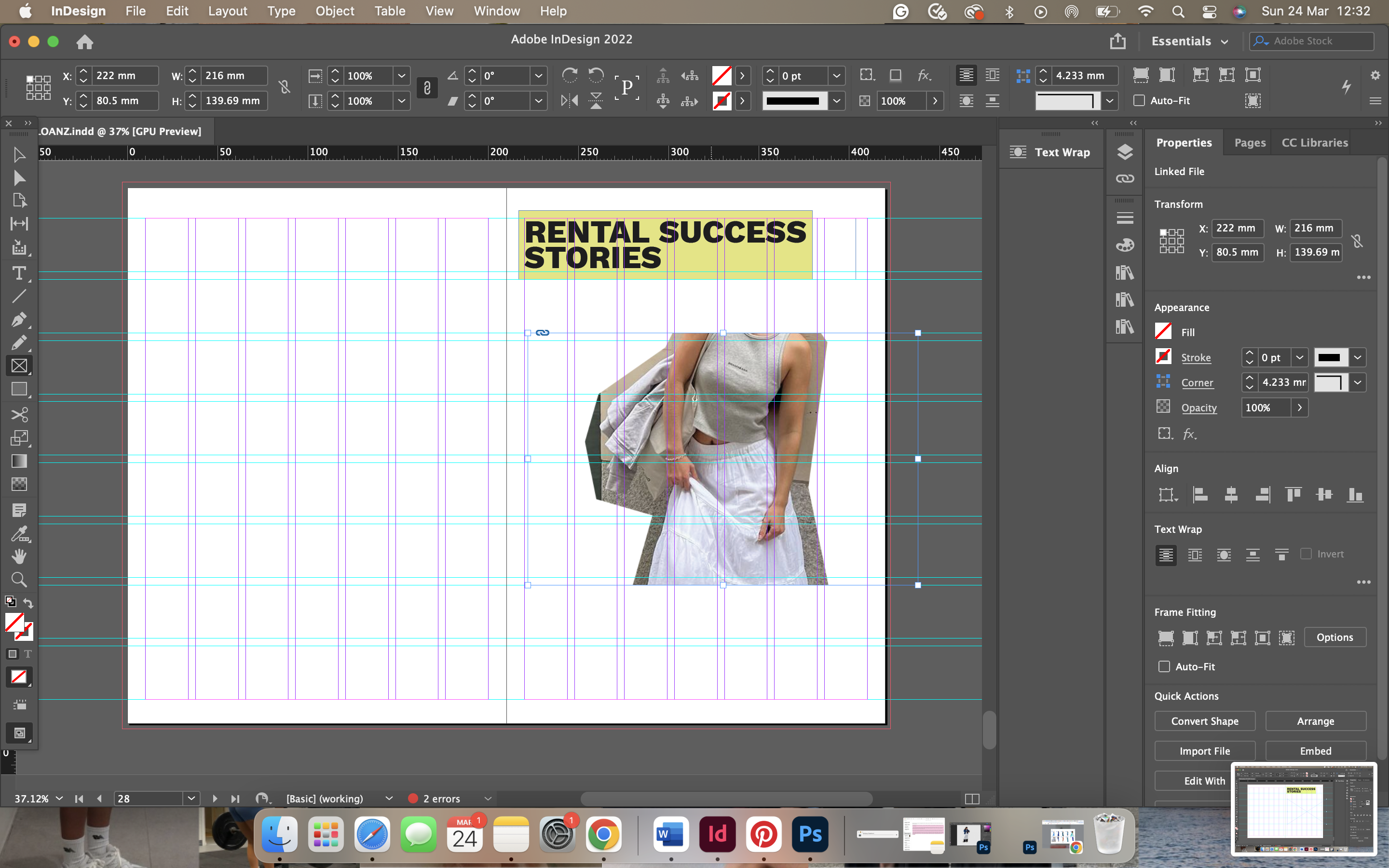Grab the Hand tool

tap(19, 555)
